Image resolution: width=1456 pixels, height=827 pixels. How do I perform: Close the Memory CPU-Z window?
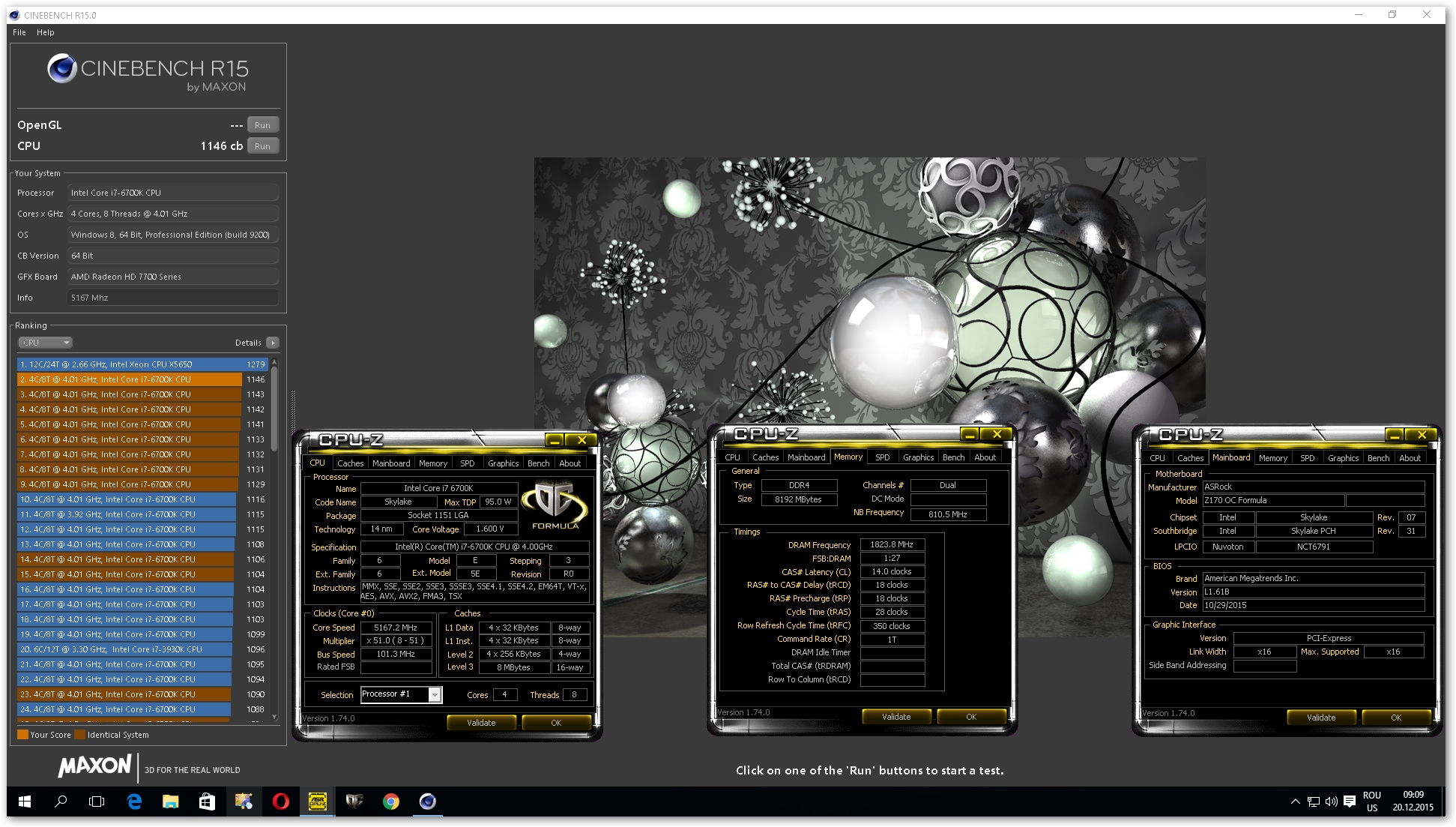click(x=997, y=434)
